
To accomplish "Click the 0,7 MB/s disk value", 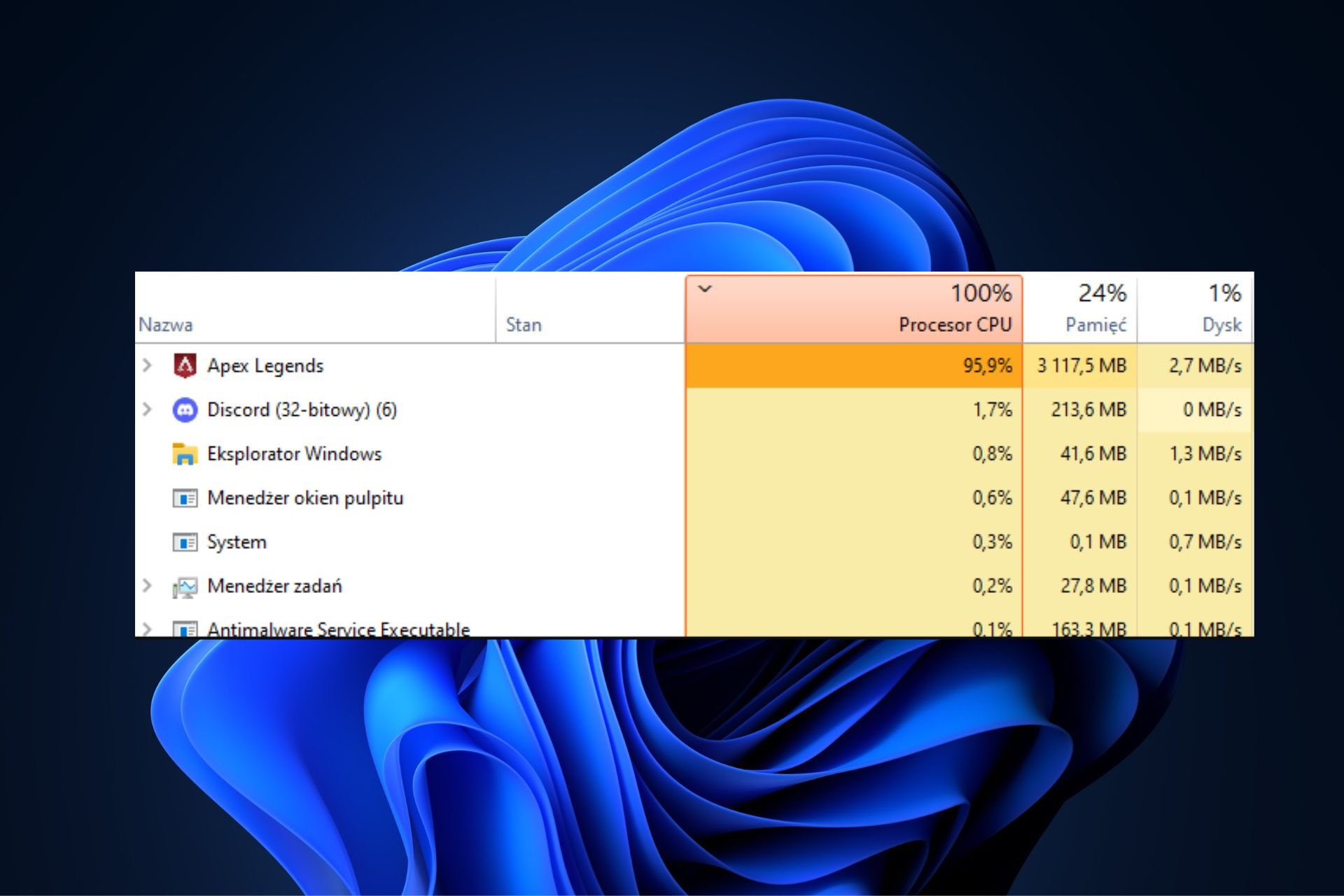I will click(1205, 542).
